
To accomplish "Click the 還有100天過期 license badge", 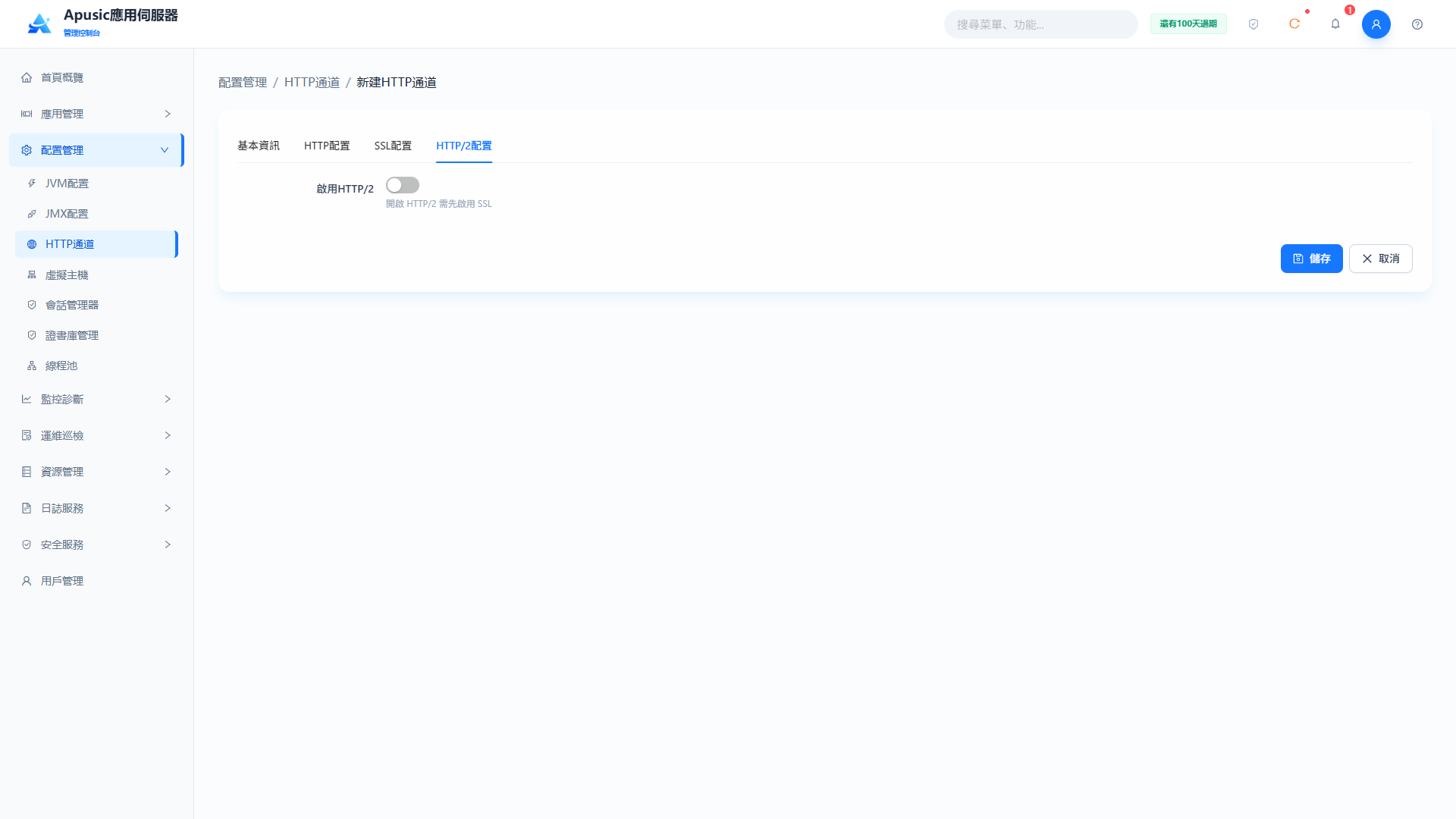I will click(1188, 24).
